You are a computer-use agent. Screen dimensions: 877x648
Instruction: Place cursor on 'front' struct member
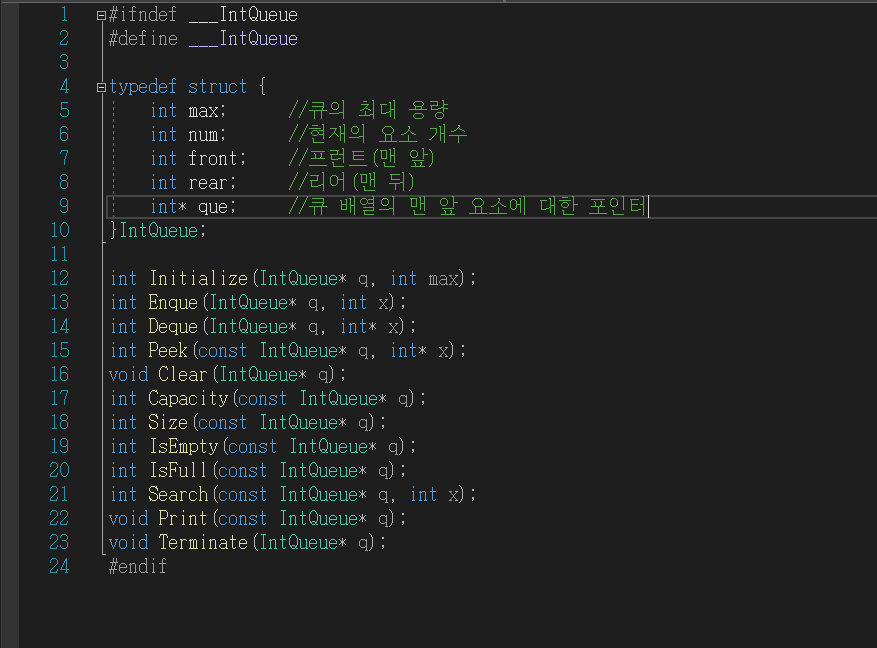pyautogui.click(x=213, y=159)
